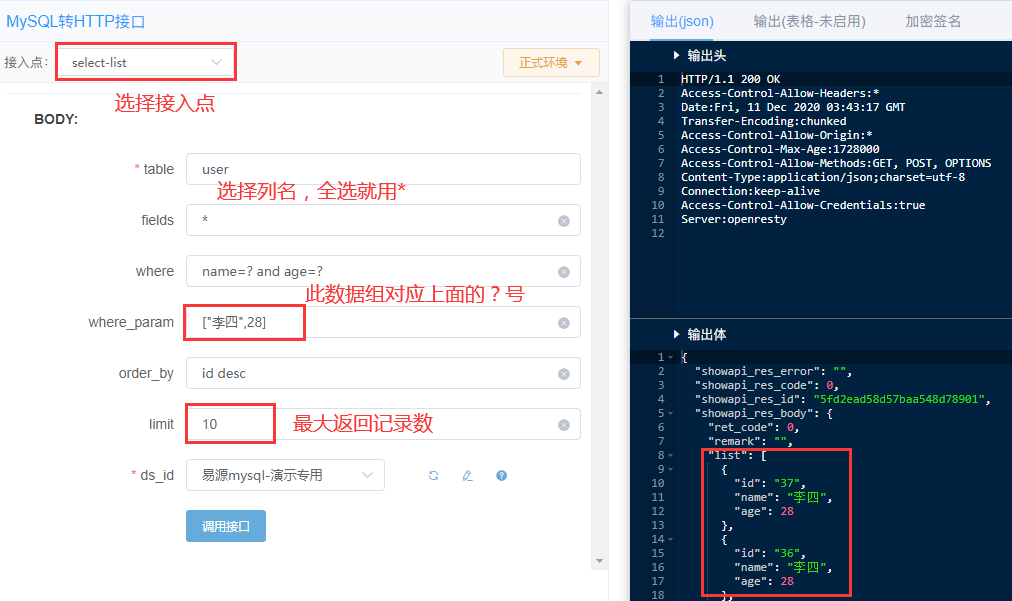Screen dimensions: 1012x601
Task: Collapse the 输出体 section triangle
Action: point(676,334)
